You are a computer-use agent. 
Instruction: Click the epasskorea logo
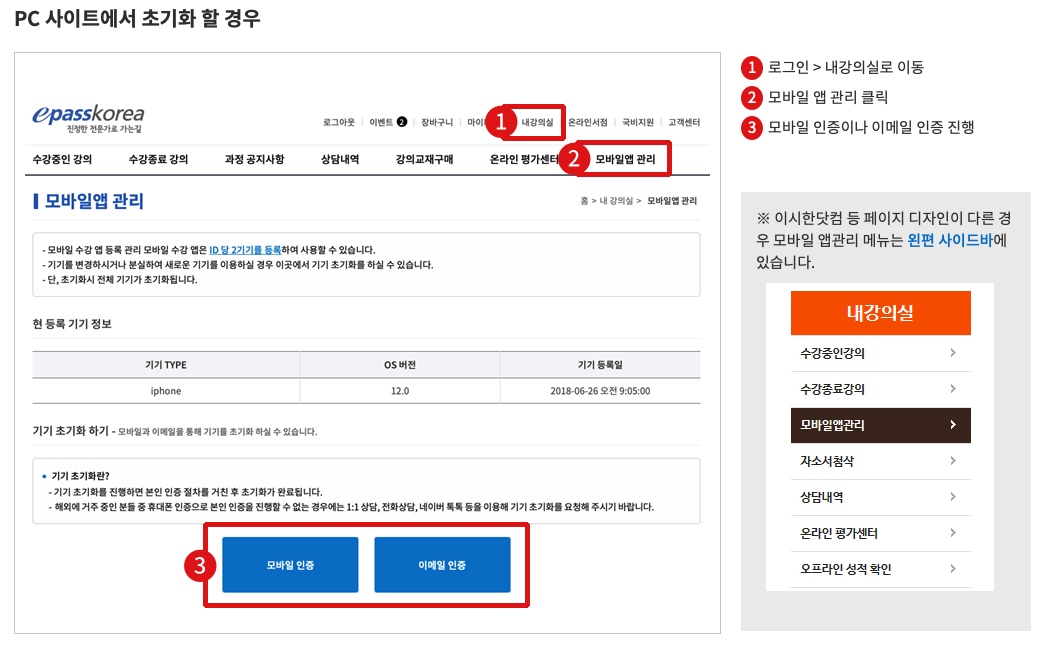click(88, 118)
